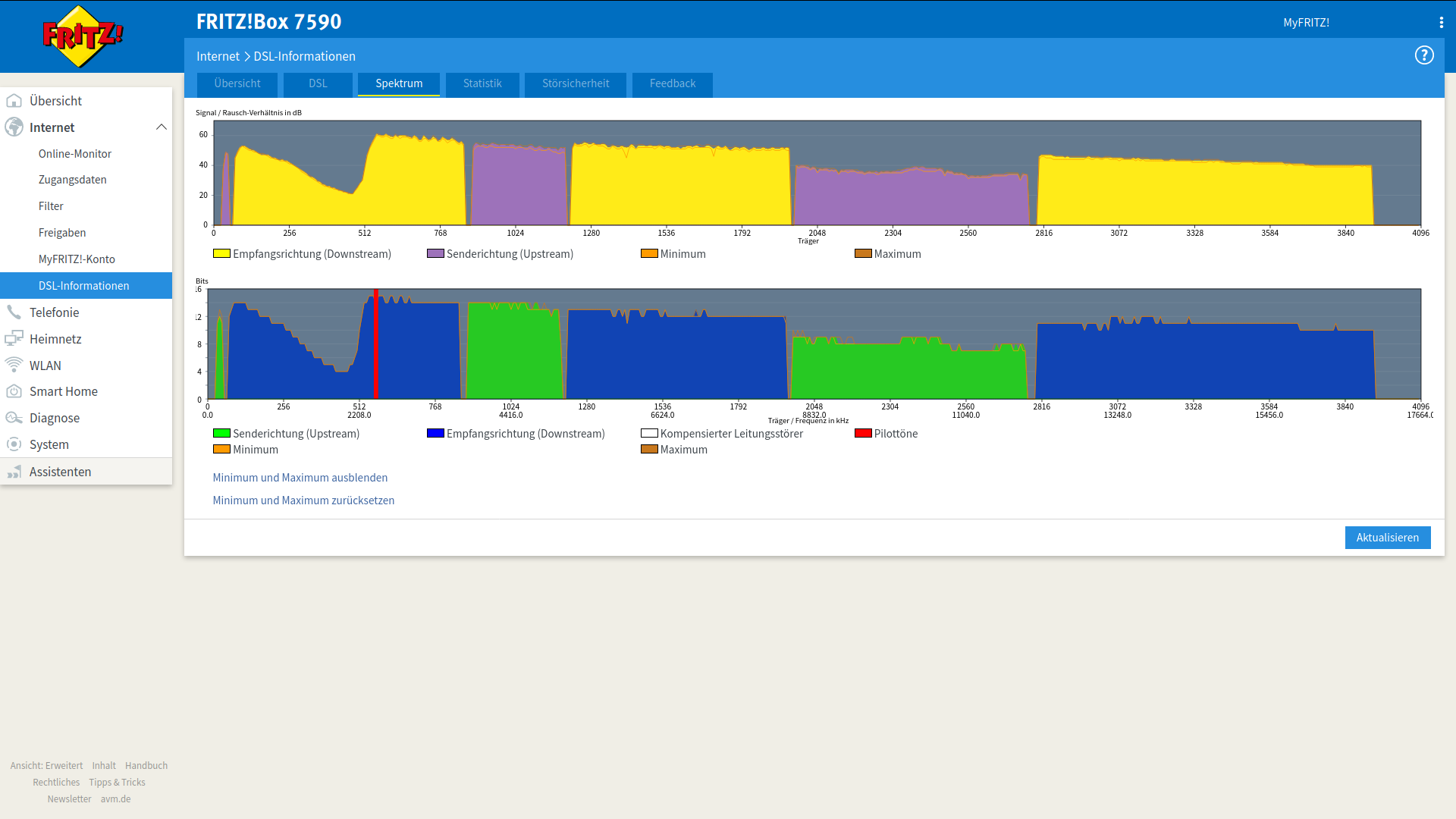The width and height of the screenshot is (1456, 819).
Task: Hide minimum and maximum curves link
Action: click(300, 478)
